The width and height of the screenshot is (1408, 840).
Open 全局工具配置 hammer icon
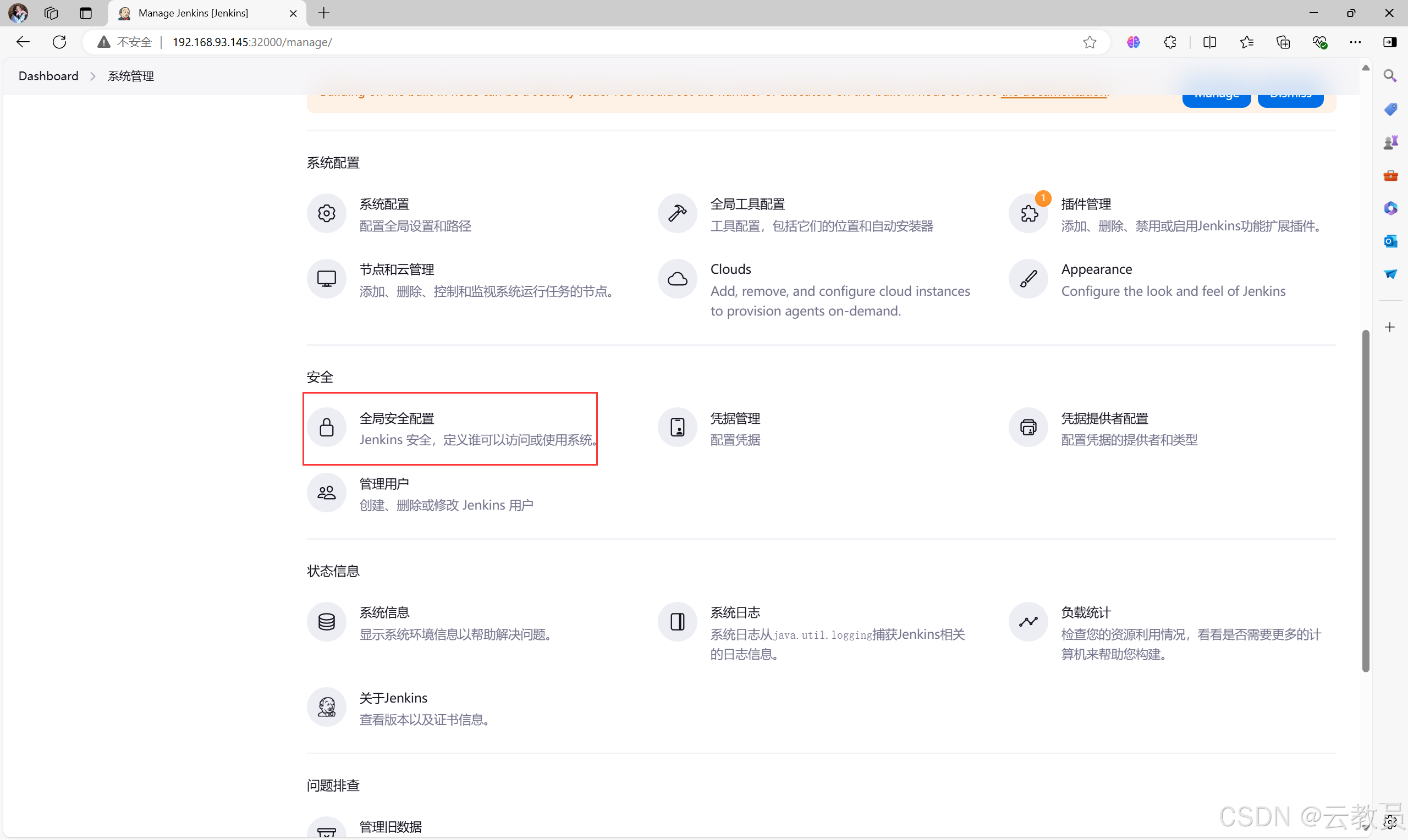coord(677,213)
